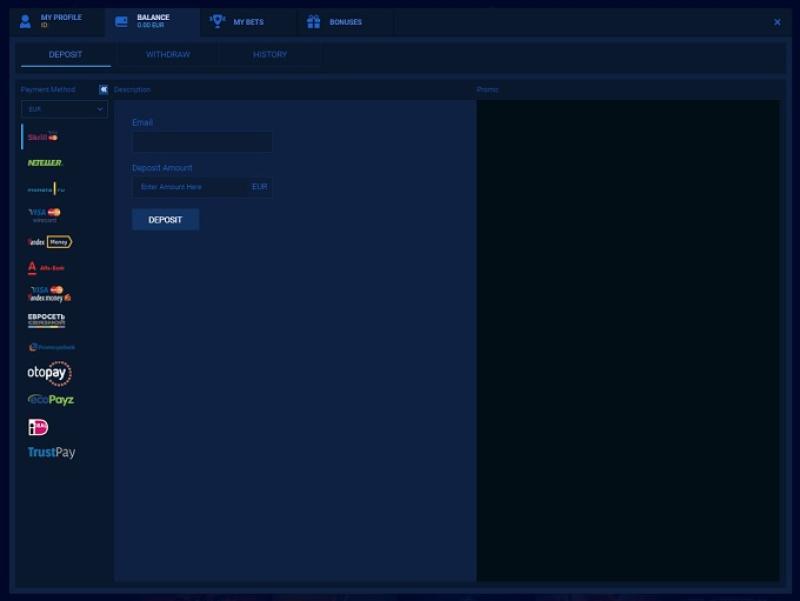Screen dimensions: 800x601
Task: Choose Neteller as payment method
Action: coord(45,162)
